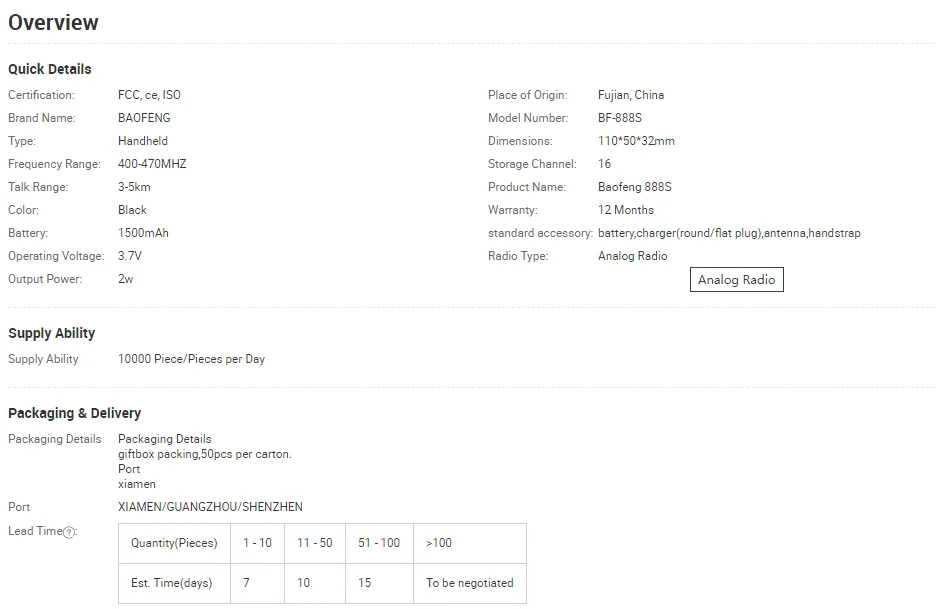The height and width of the screenshot is (609, 950).
Task: Click the lowercase xiamen port text
Action: coord(137,484)
